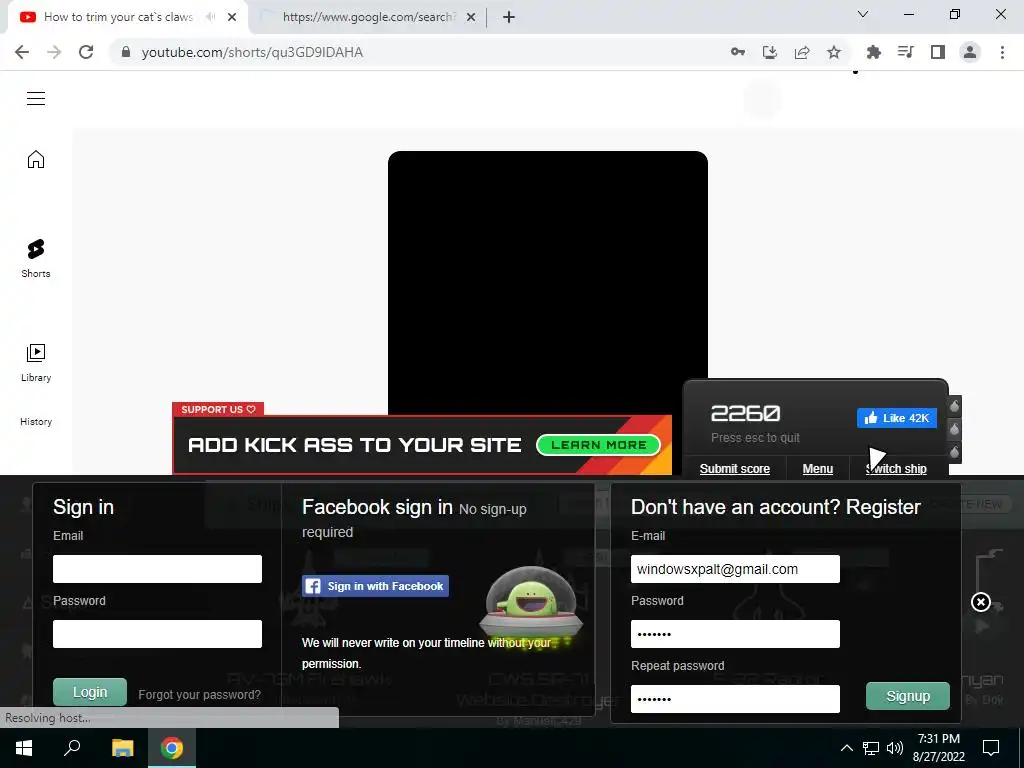Close the sign-in overlay with X

pos(981,602)
